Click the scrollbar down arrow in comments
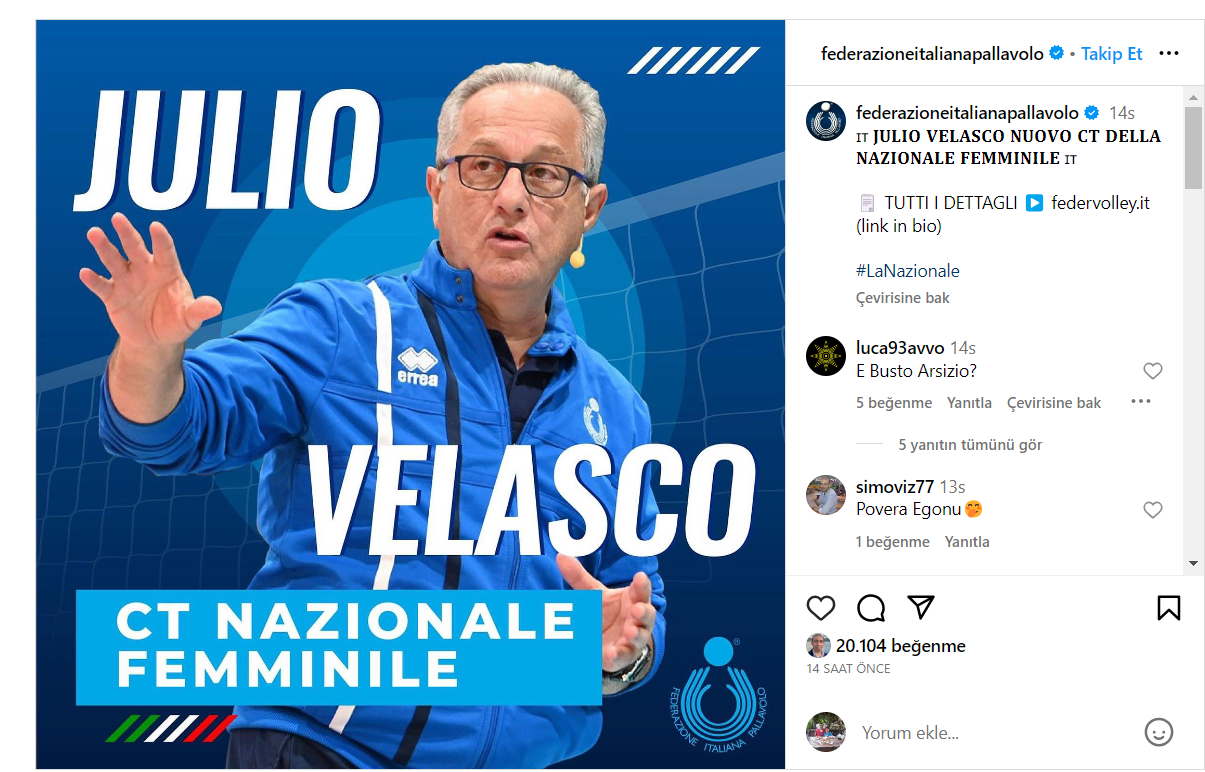Image resolution: width=1205 pixels, height=772 pixels. tap(1193, 564)
